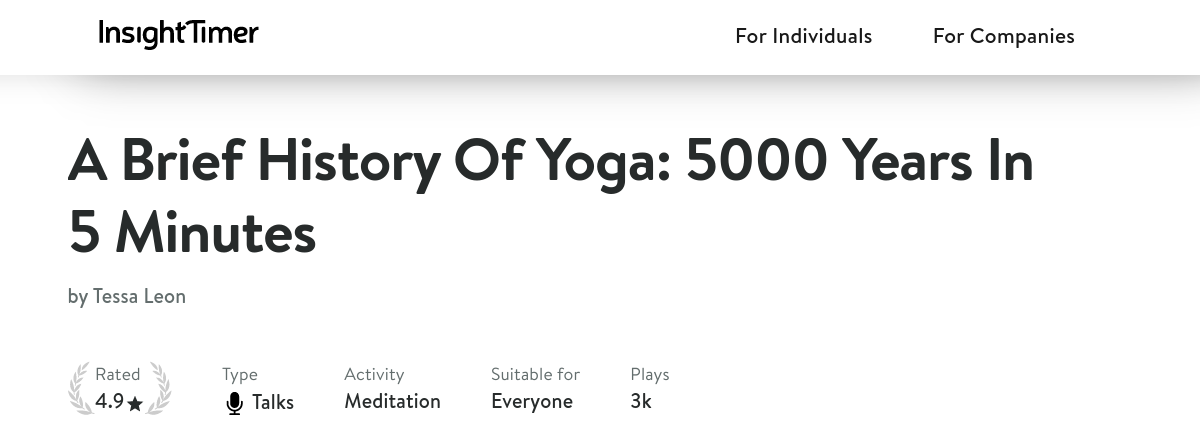Click the Insight Timer logo
The height and width of the screenshot is (443, 1200).
(178, 35)
